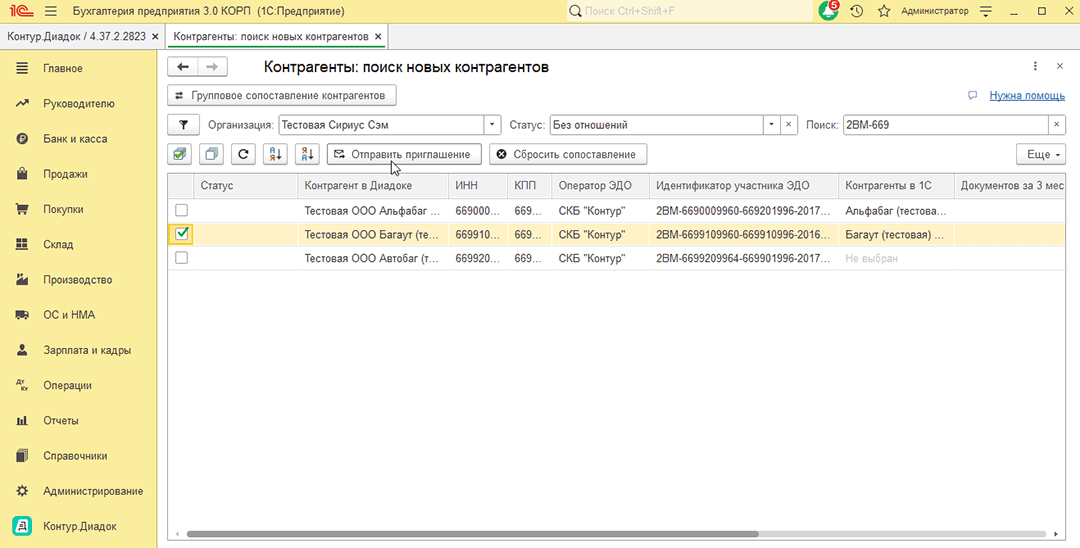Viewport: 1080px width, 548px height.
Task: Click the Поиск field with 2BM-669
Action: (946, 125)
